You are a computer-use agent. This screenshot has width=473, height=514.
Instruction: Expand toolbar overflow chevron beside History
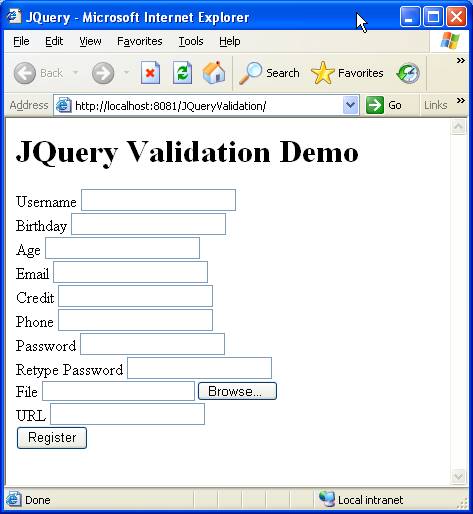(x=461, y=61)
